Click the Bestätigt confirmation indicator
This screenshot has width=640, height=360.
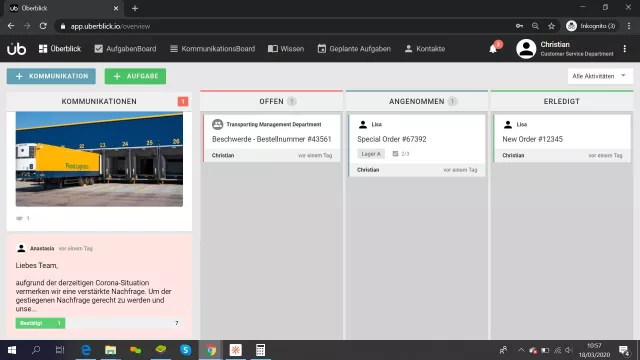pyautogui.click(x=40, y=323)
